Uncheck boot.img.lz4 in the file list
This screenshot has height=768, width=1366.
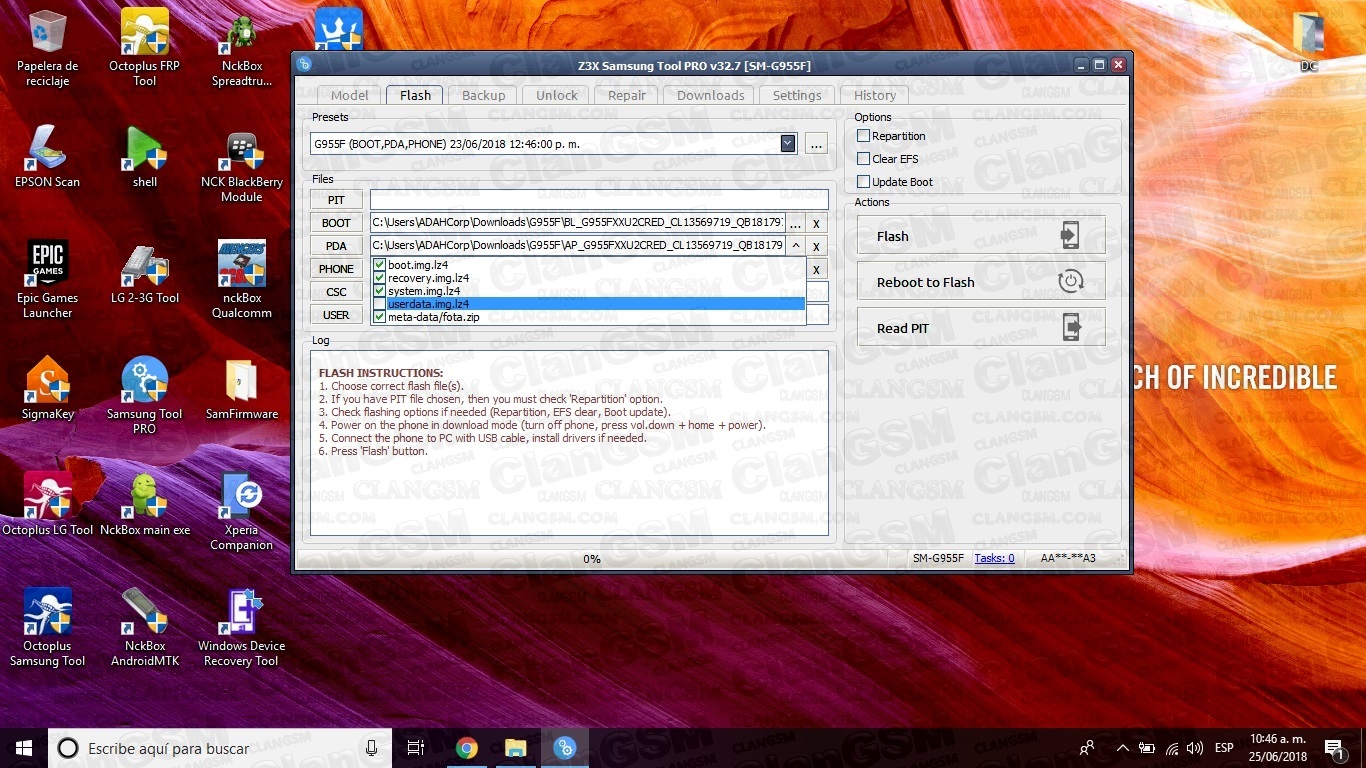tap(379, 265)
